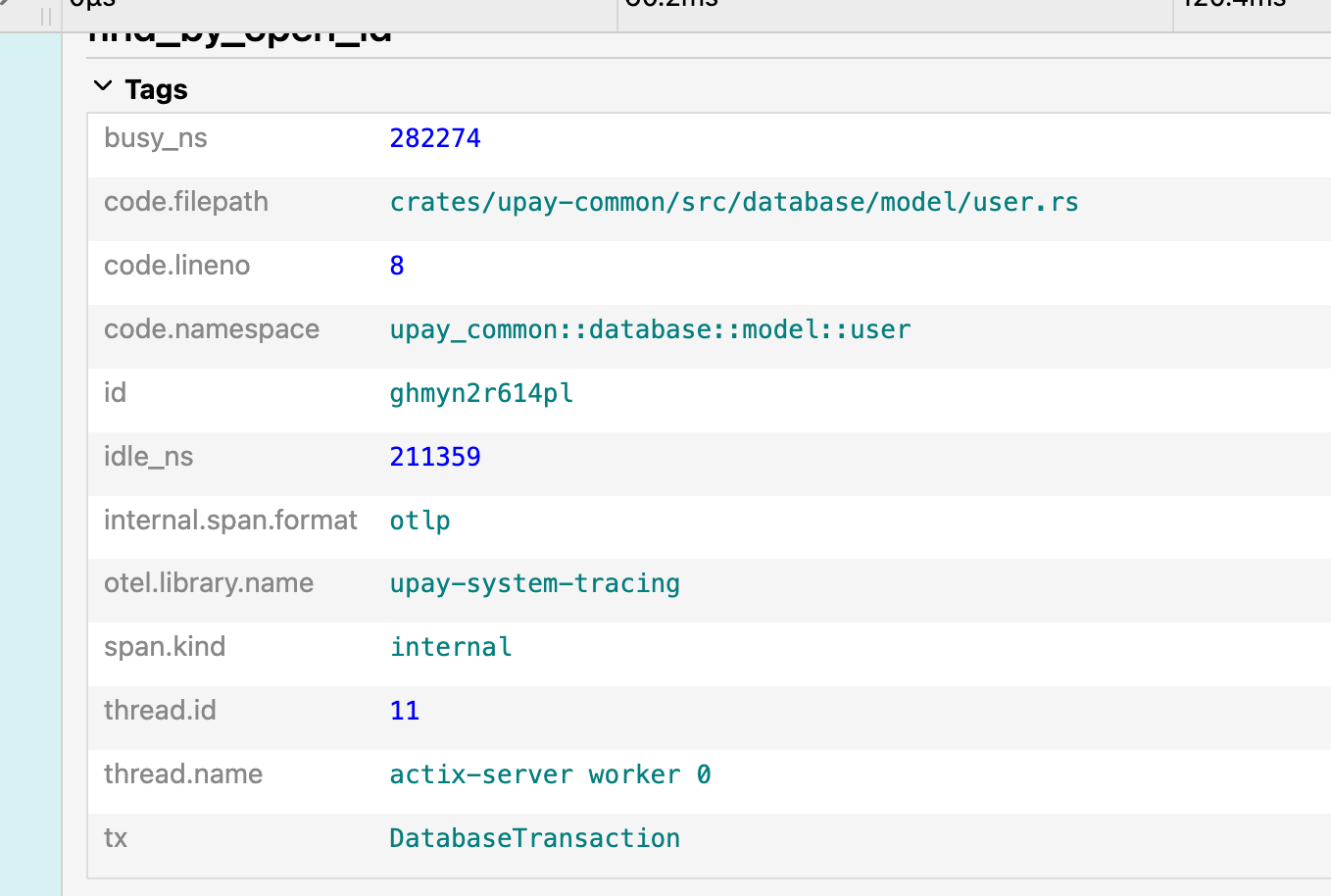
Task: Click the column resize handle in timeline header
Action: (45, 16)
